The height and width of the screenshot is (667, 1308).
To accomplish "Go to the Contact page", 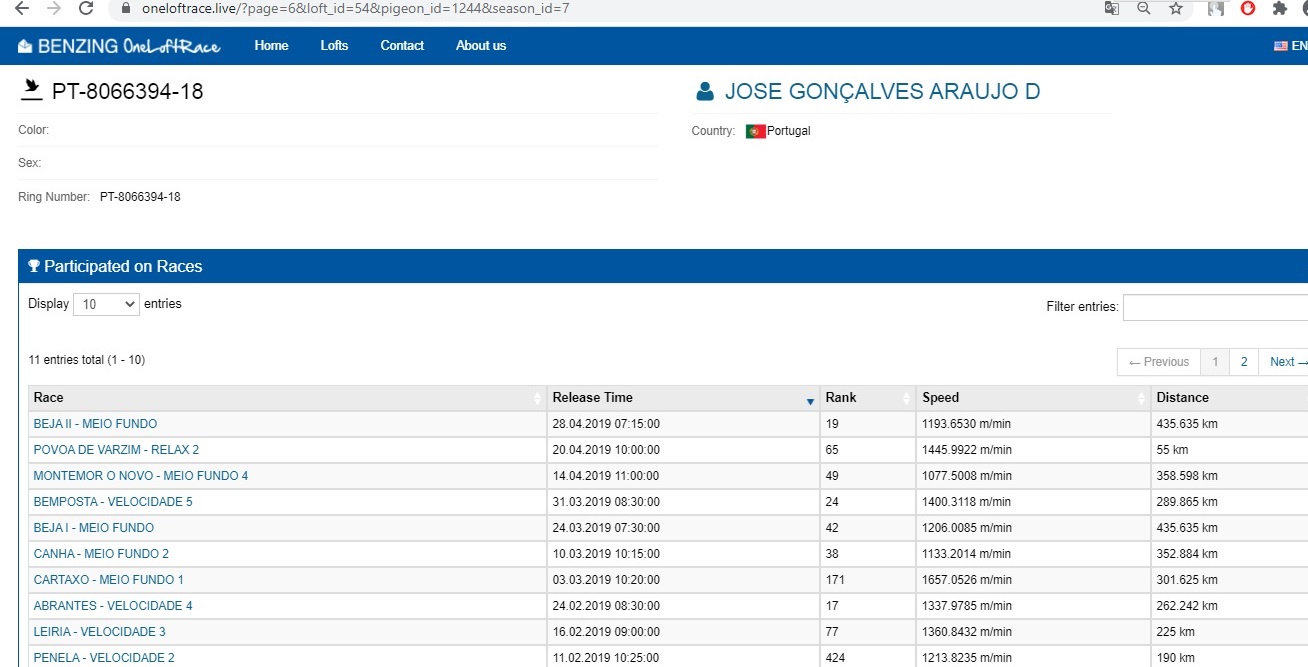I will (402, 46).
